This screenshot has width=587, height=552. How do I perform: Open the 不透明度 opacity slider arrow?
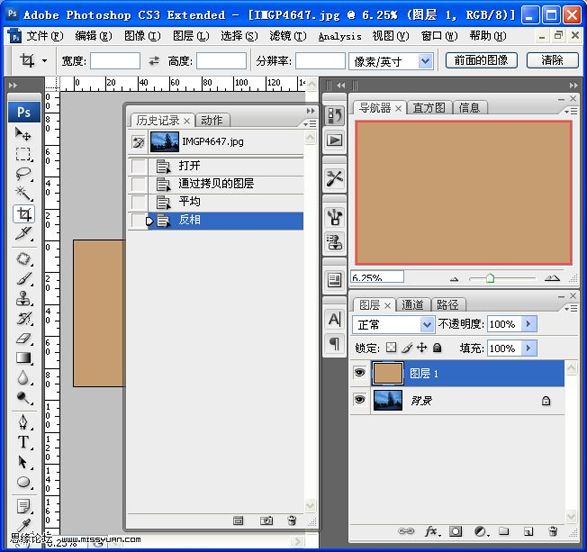pyautogui.click(x=529, y=324)
